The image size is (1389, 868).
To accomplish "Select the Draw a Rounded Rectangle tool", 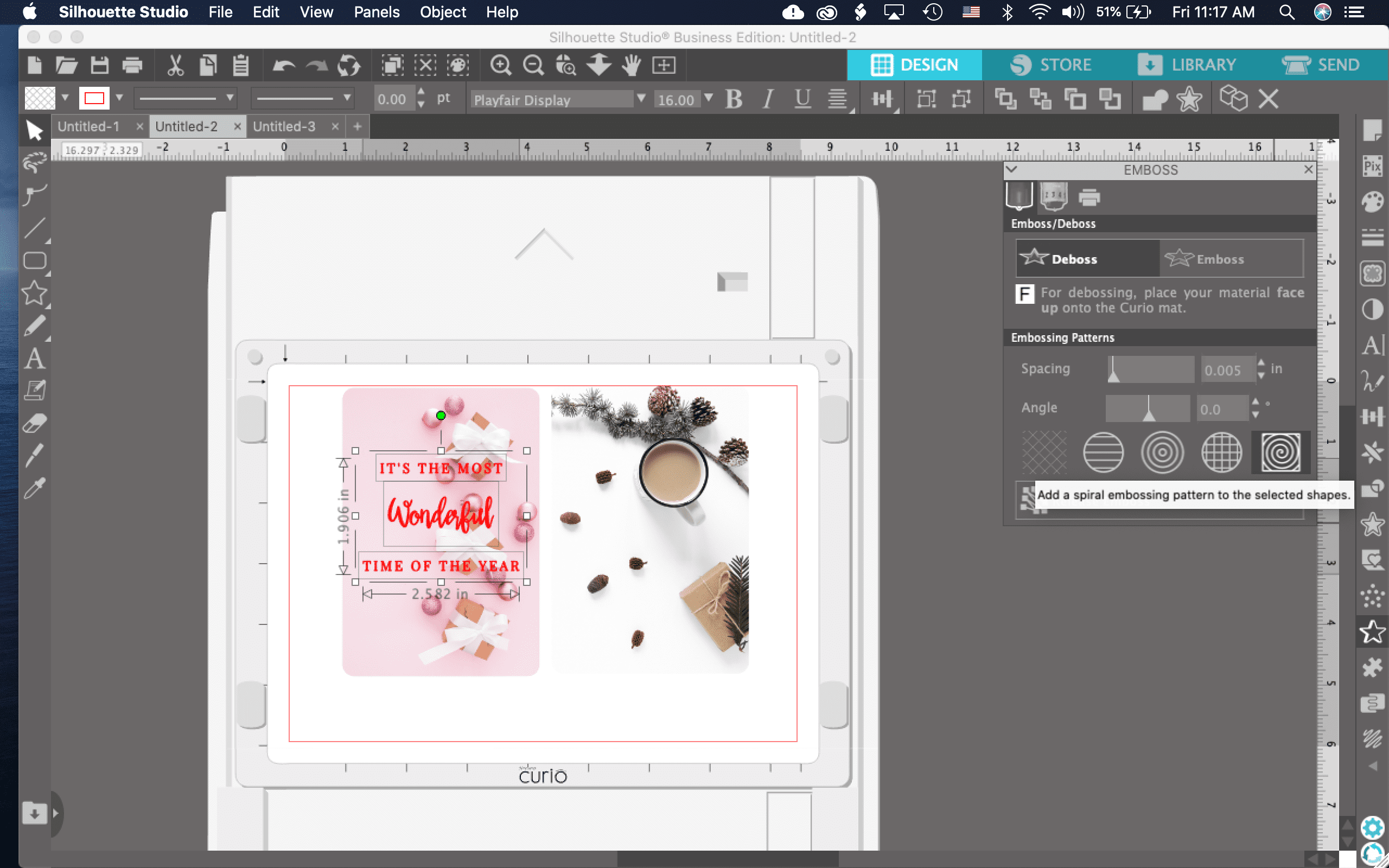I will pos(34,260).
